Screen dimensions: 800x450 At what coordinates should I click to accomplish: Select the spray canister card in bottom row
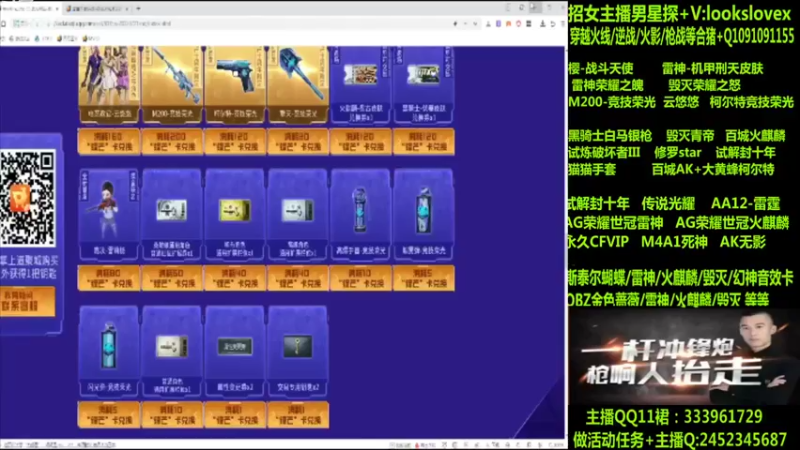[109, 351]
